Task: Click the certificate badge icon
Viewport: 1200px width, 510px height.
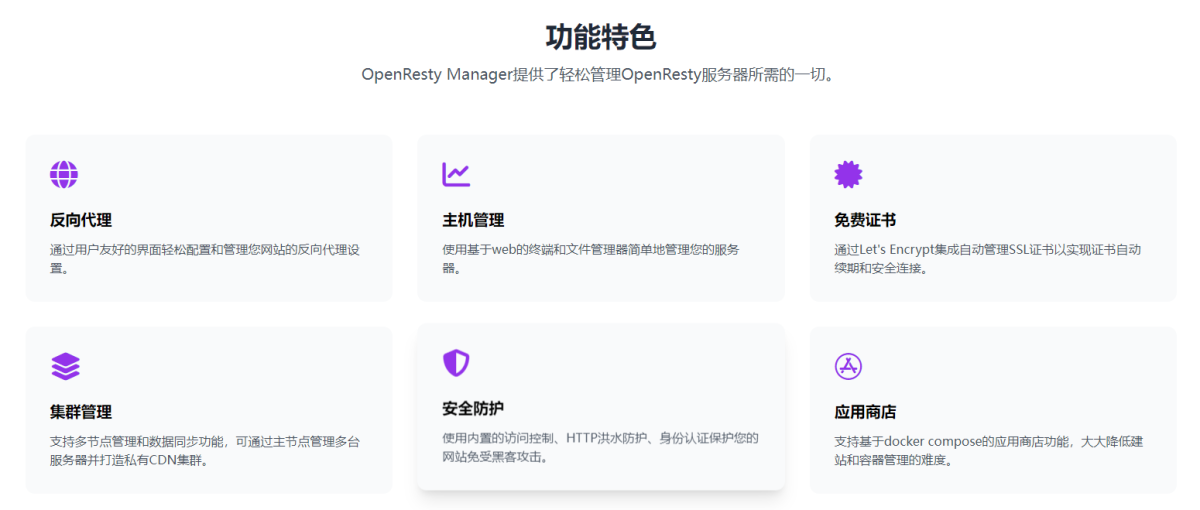Action: [x=848, y=175]
